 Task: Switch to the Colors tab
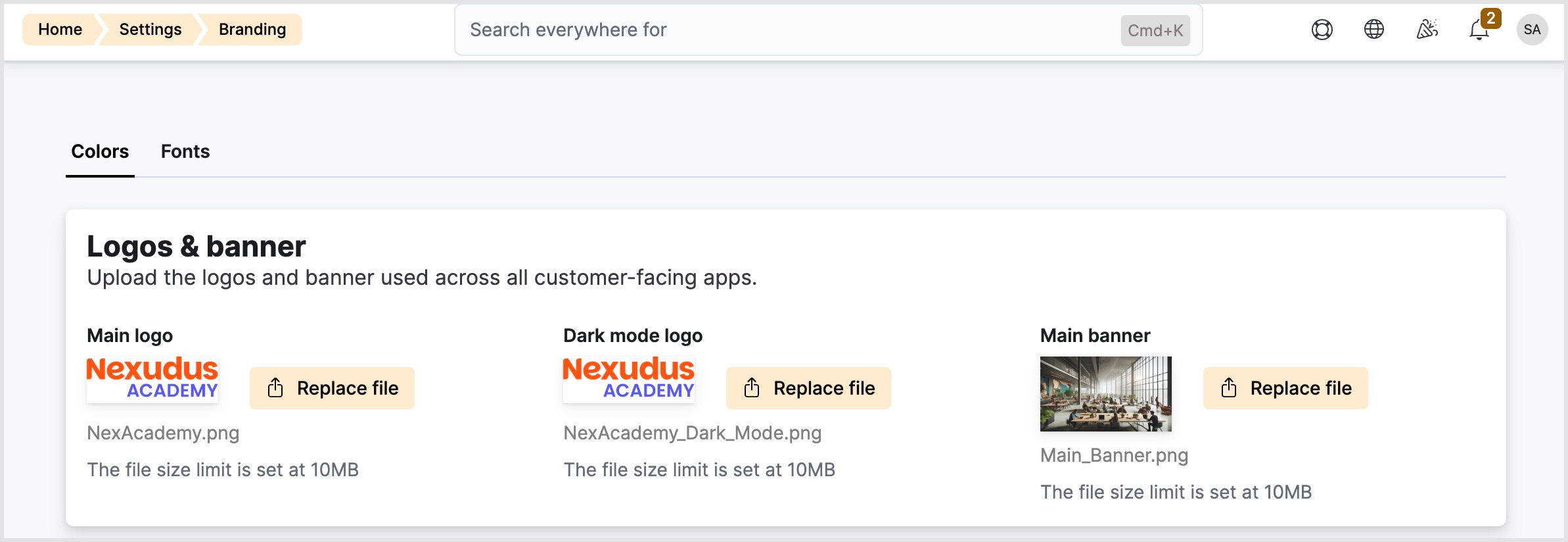100,152
